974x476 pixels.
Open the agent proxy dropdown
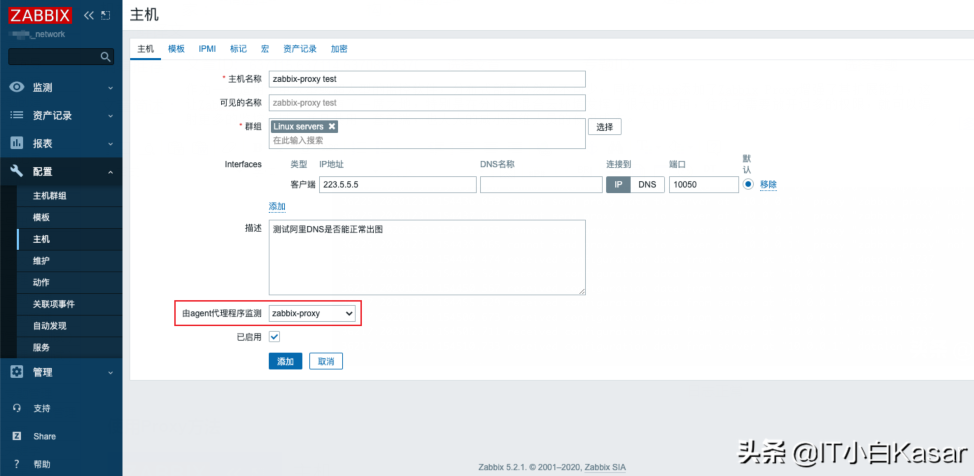pyautogui.click(x=312, y=314)
